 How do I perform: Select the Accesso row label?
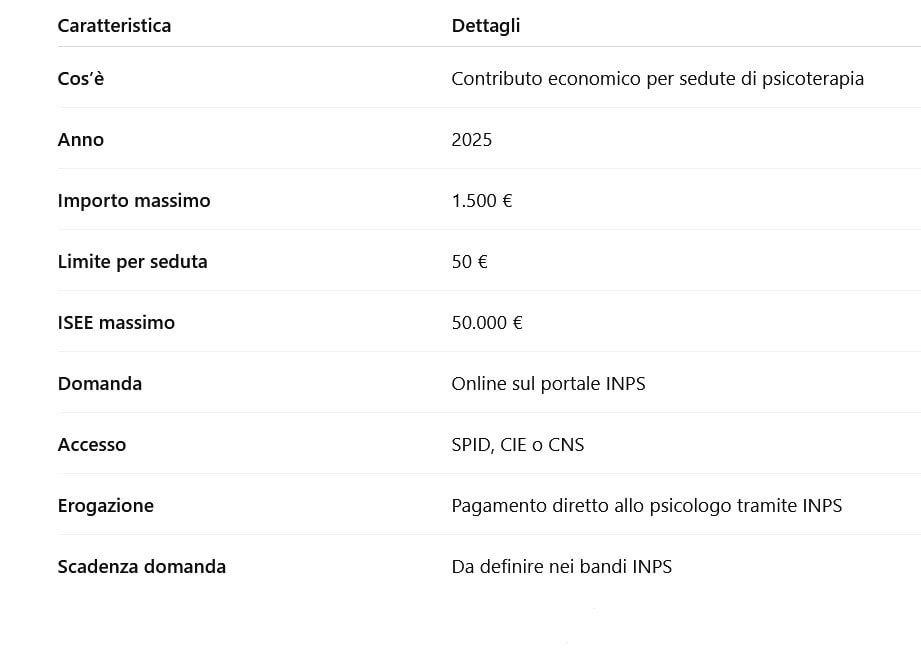click(92, 444)
